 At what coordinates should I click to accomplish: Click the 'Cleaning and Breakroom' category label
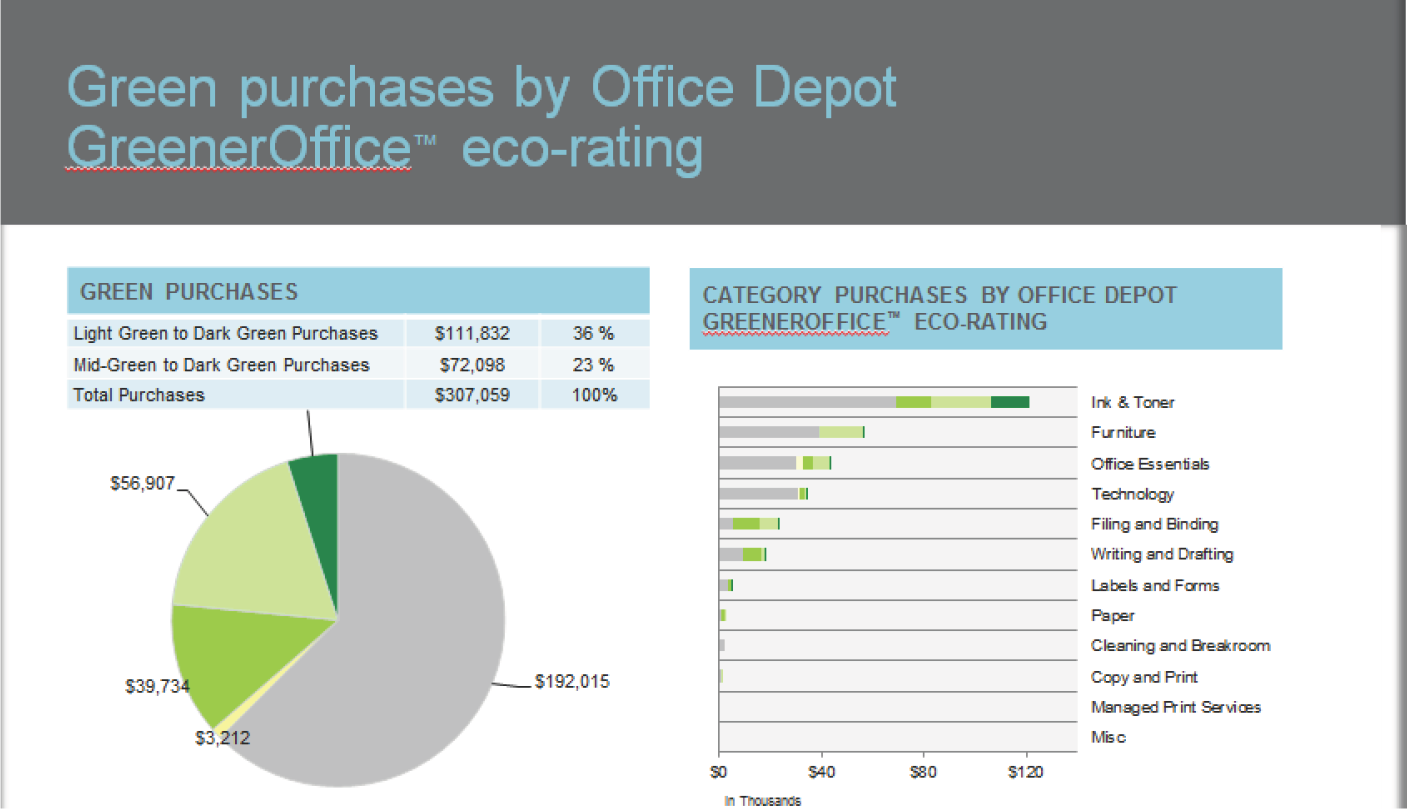(1180, 646)
